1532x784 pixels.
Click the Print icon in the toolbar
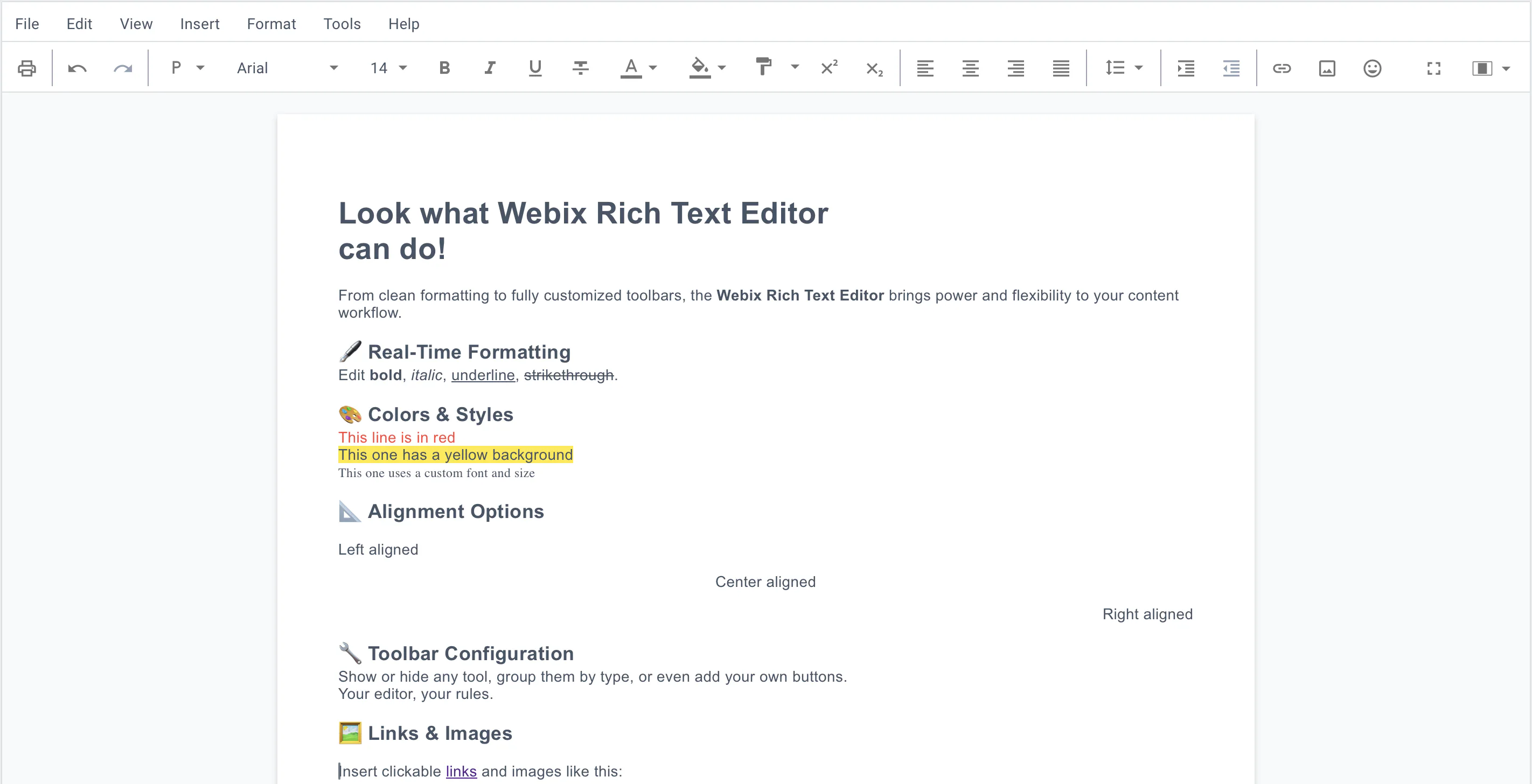click(27, 68)
